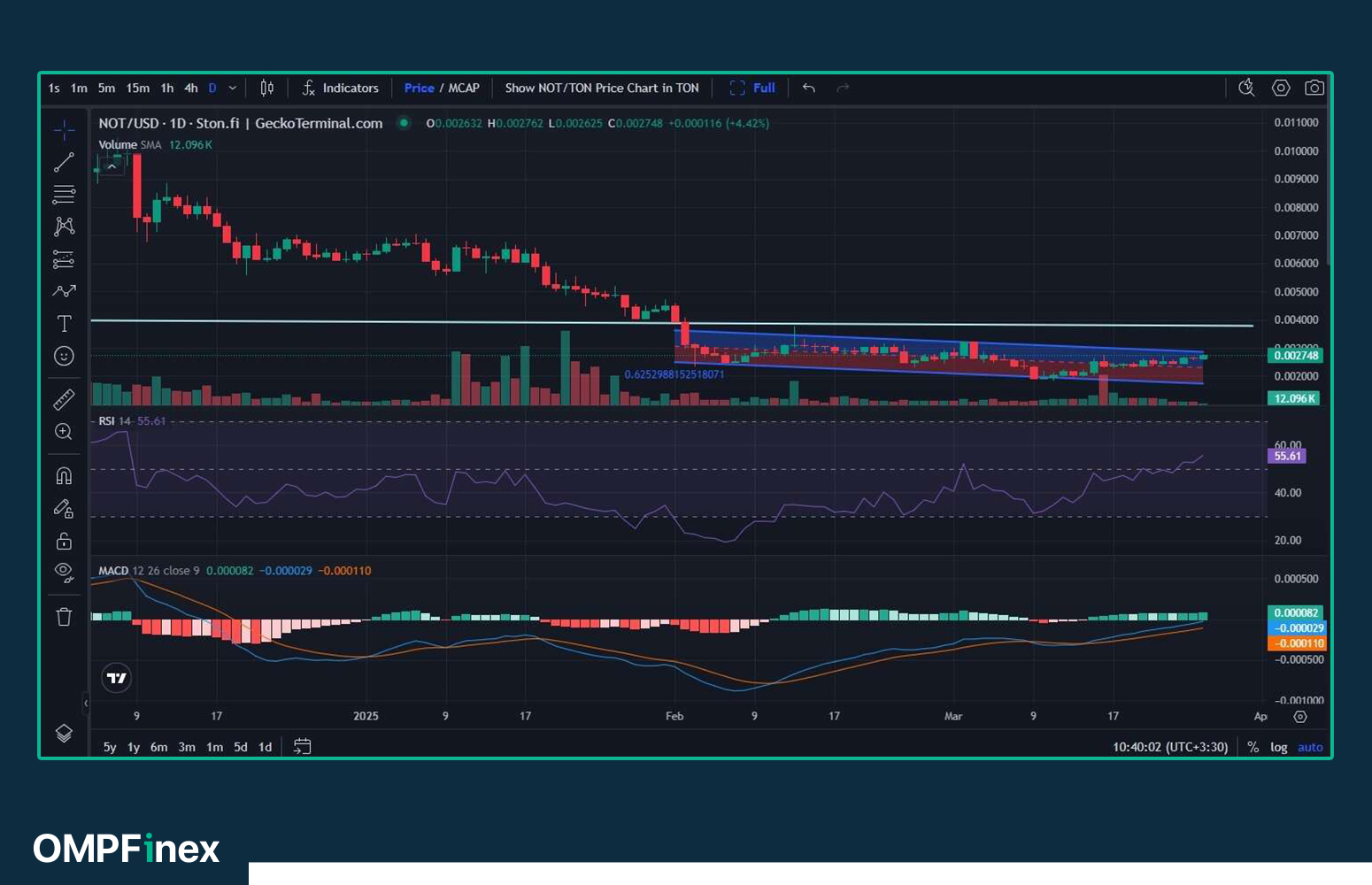Click the current price label 0.002748

[1296, 356]
